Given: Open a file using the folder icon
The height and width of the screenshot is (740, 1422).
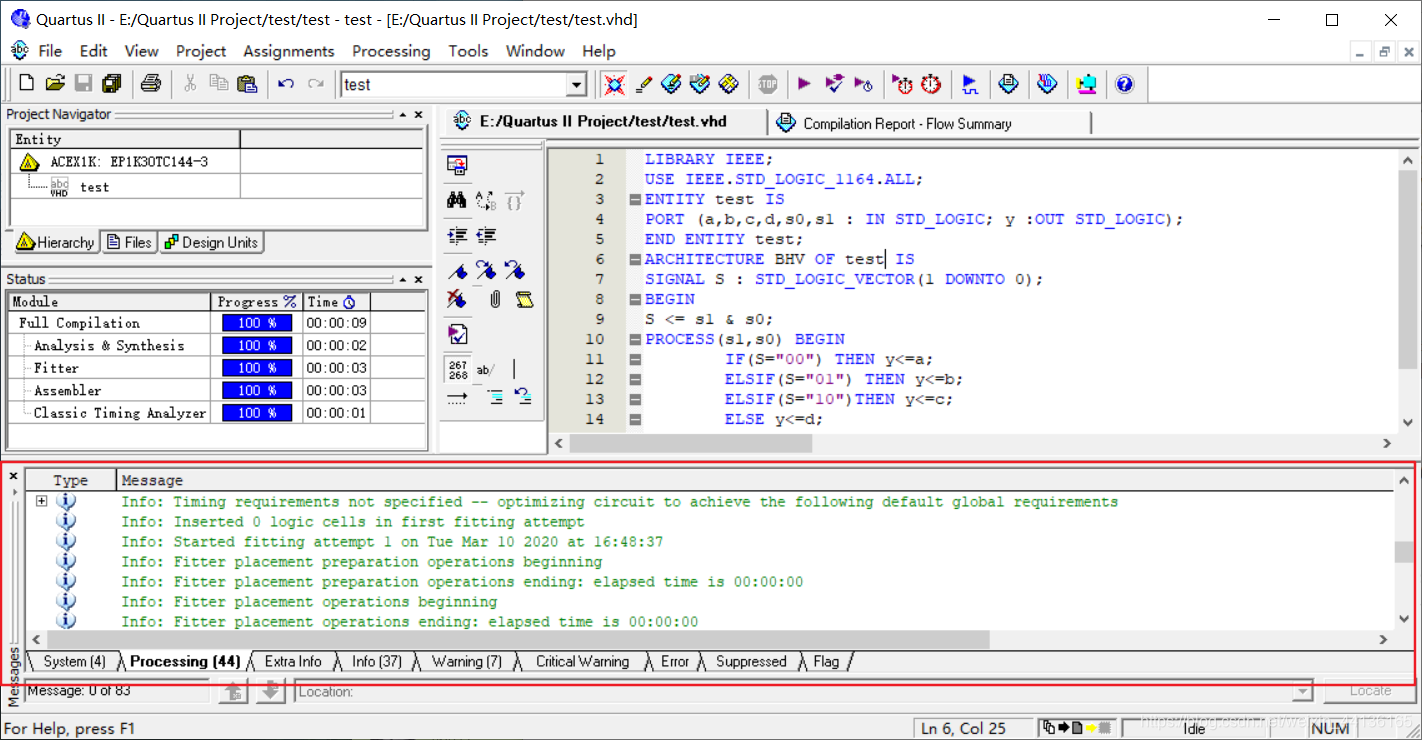Looking at the screenshot, I should click(x=55, y=84).
